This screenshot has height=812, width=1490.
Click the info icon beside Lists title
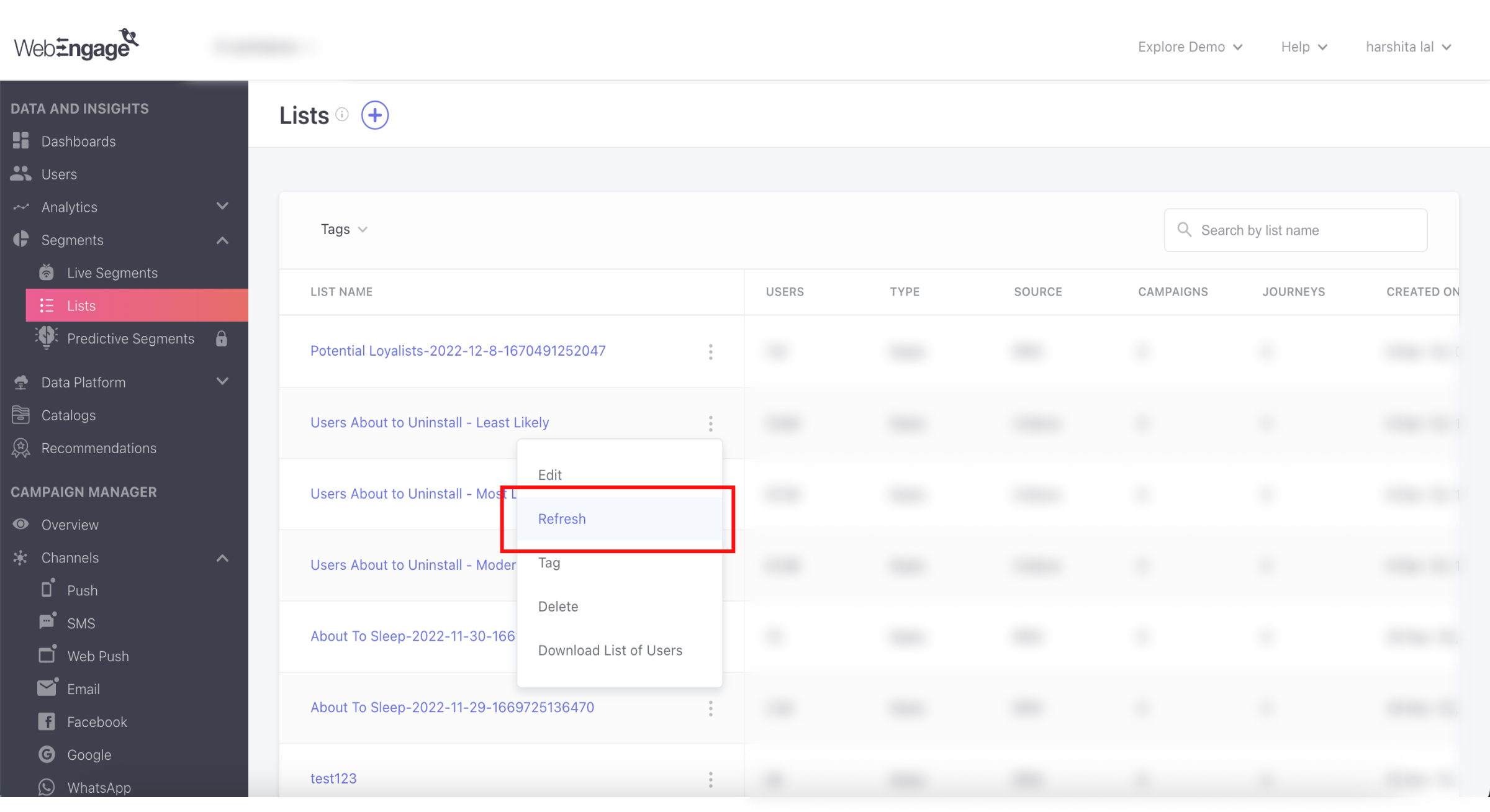coord(342,114)
